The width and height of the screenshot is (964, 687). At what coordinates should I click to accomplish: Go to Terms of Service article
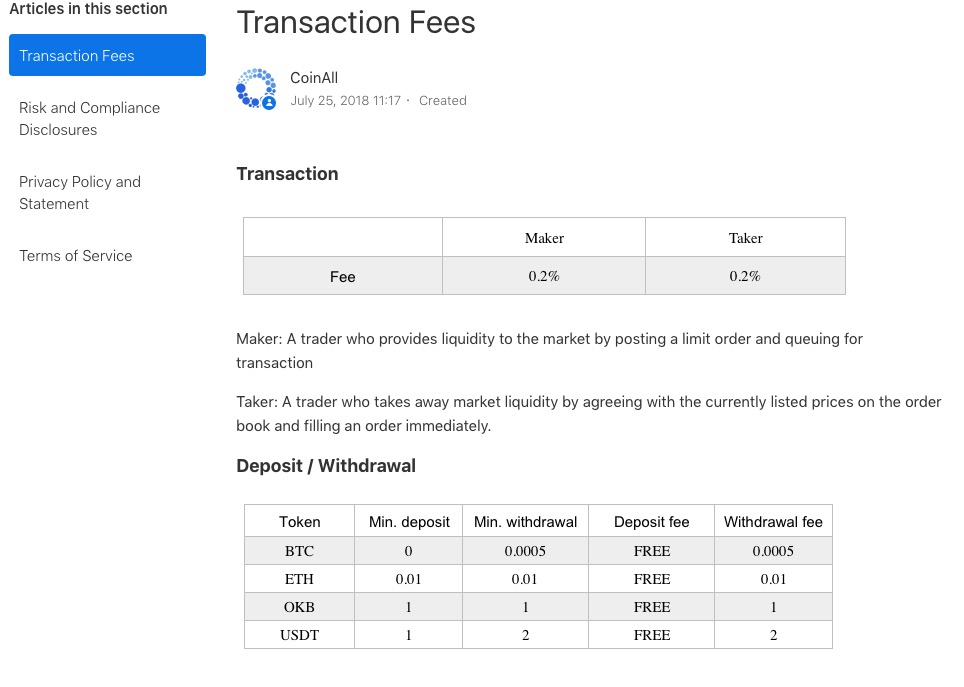point(76,256)
